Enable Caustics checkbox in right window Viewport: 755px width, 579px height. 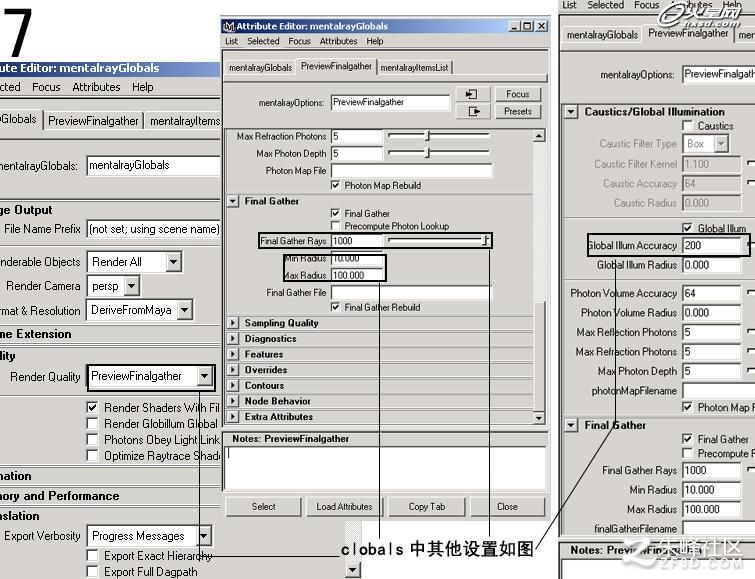click(x=688, y=126)
